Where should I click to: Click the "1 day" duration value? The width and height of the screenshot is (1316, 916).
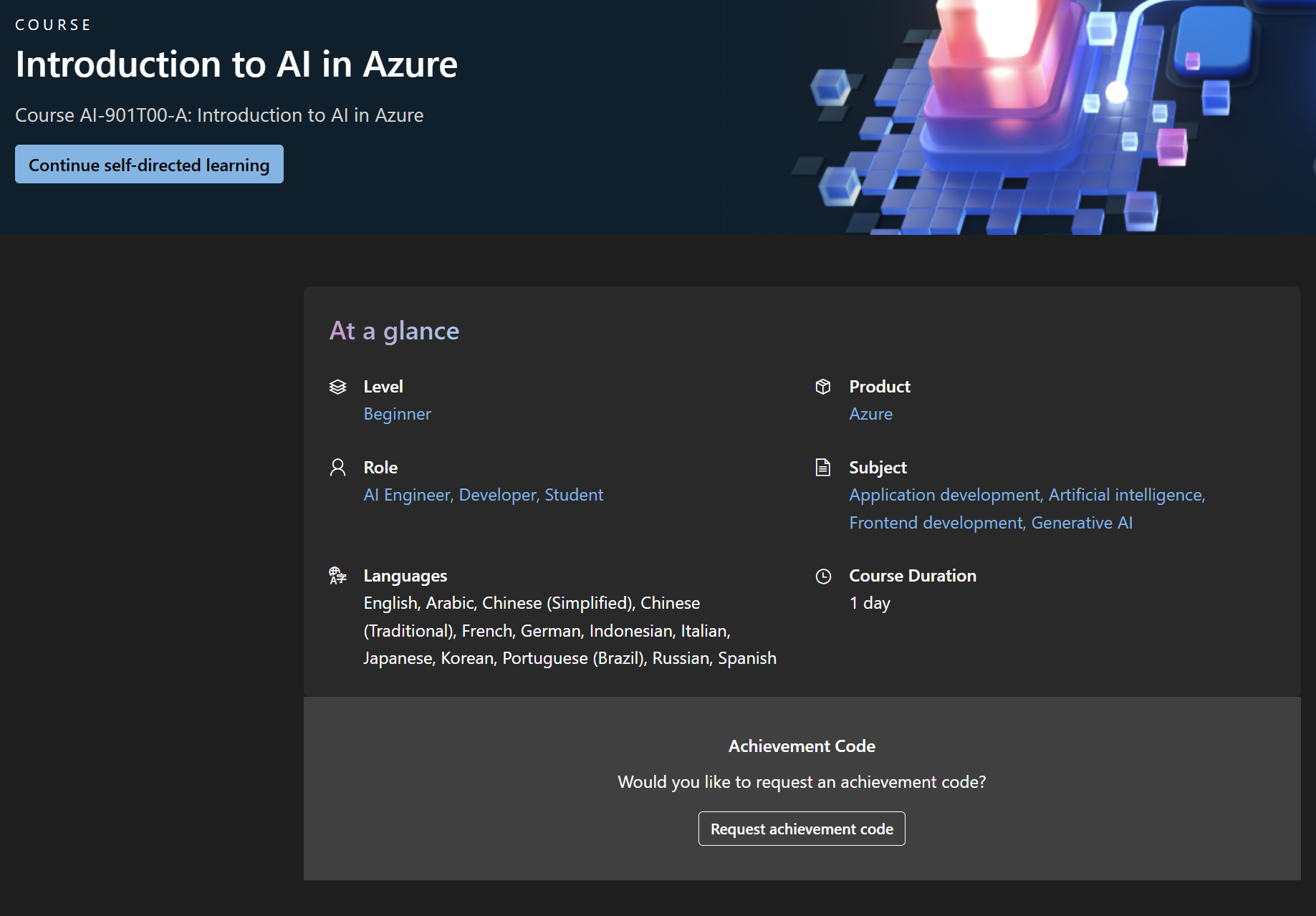click(870, 603)
